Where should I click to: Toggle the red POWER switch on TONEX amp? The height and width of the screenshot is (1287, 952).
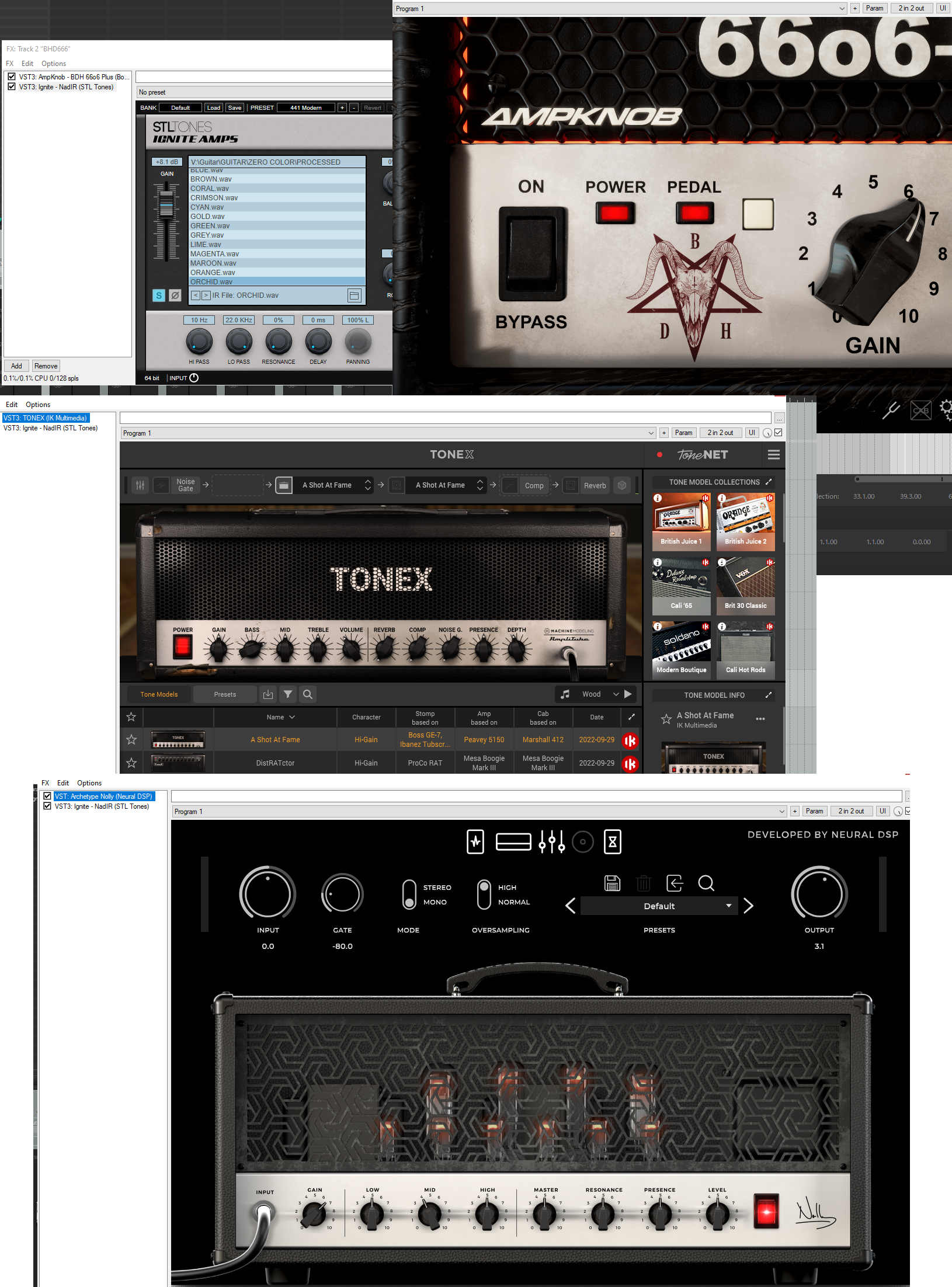tap(182, 646)
